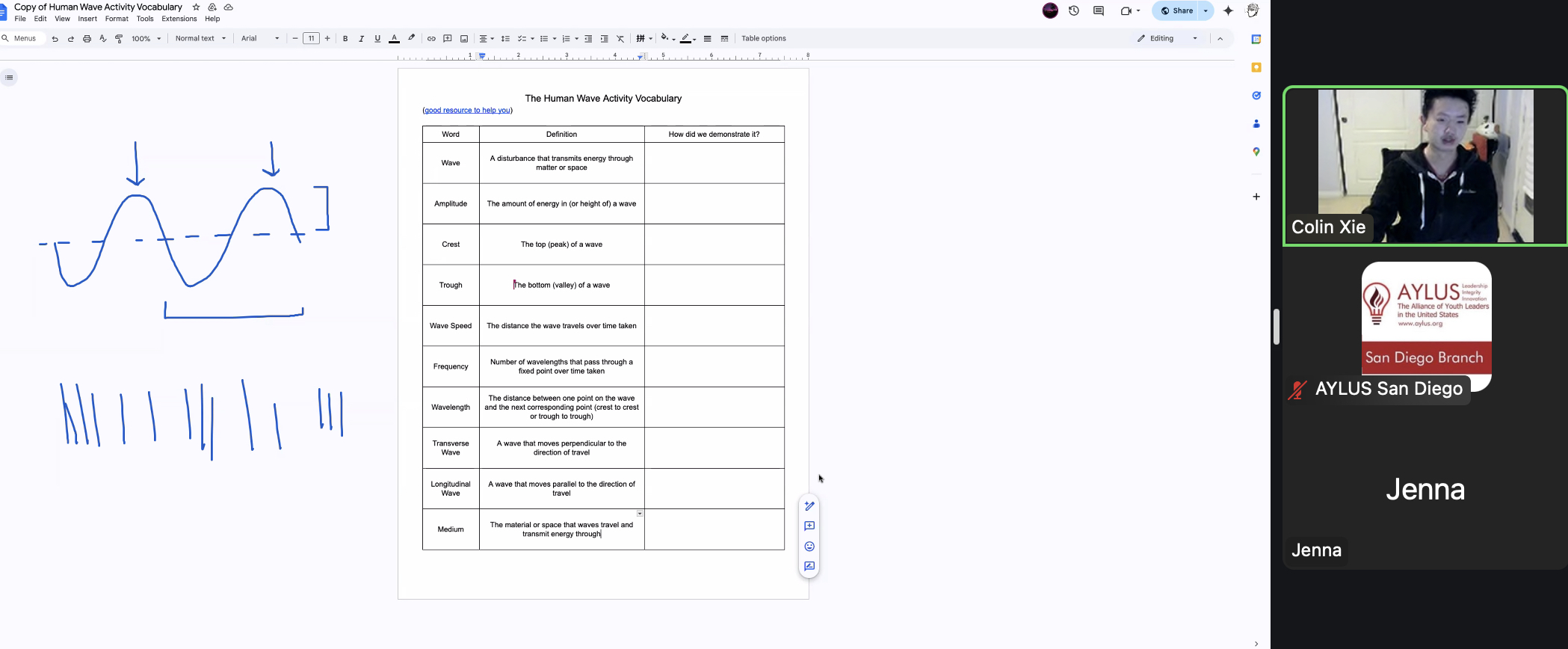Clear text formatting
Image resolution: width=1568 pixels, height=649 pixels.
pyautogui.click(x=620, y=39)
